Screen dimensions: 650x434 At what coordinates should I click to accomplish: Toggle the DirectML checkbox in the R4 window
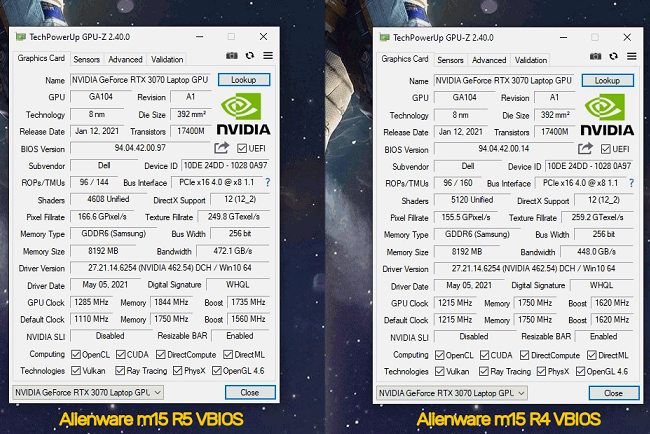pyautogui.click(x=592, y=355)
